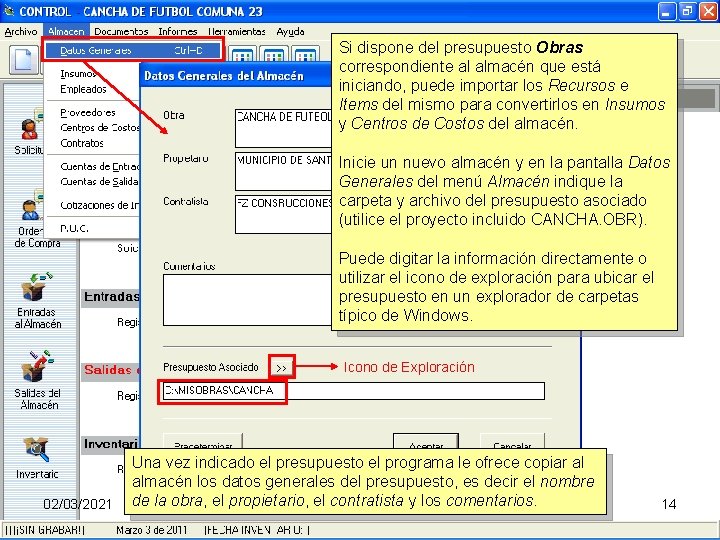The height and width of the screenshot is (540, 720).
Task: Click the Salidas heading in main panel
Action: [x=111, y=370]
